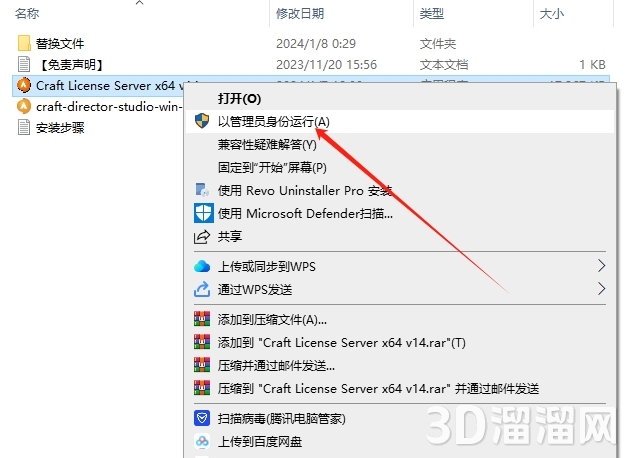Click the WPS cloud sync icon
Viewport: 634px width, 458px height.
(x=202, y=266)
